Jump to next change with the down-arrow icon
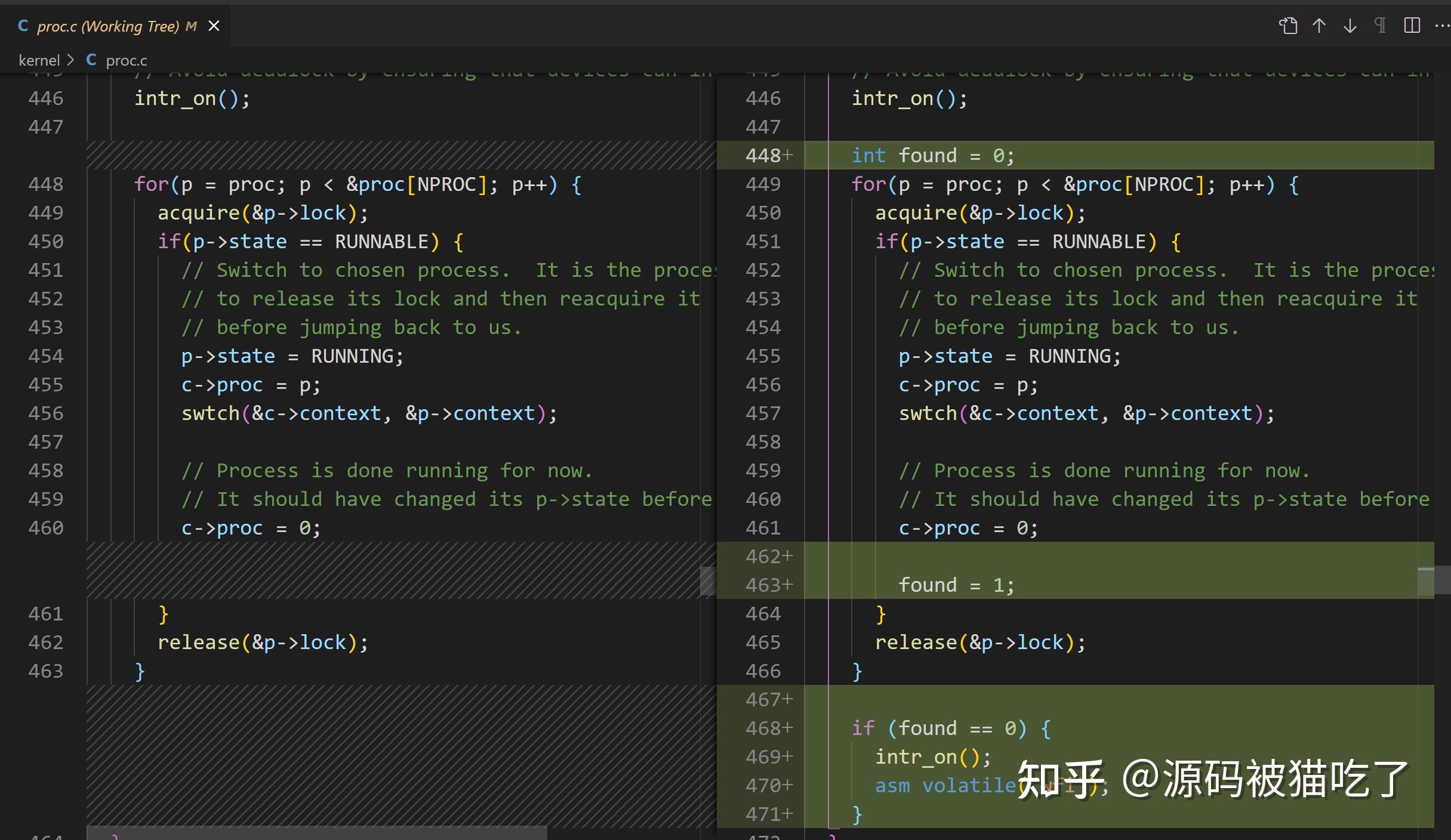Screen dimensions: 1451x840 pyautogui.click(x=1349, y=25)
